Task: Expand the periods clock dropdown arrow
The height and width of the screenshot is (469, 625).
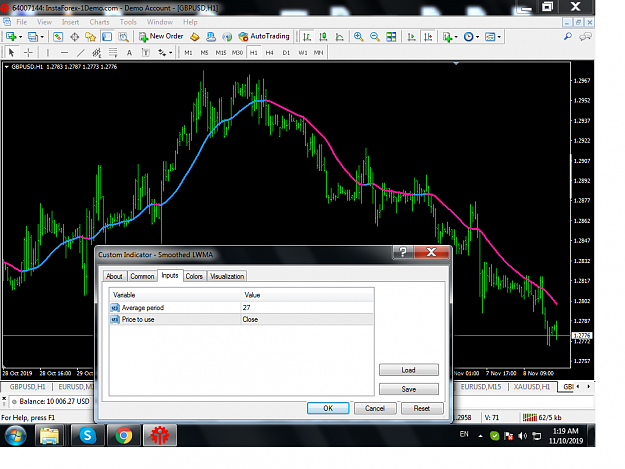Action: [478, 37]
